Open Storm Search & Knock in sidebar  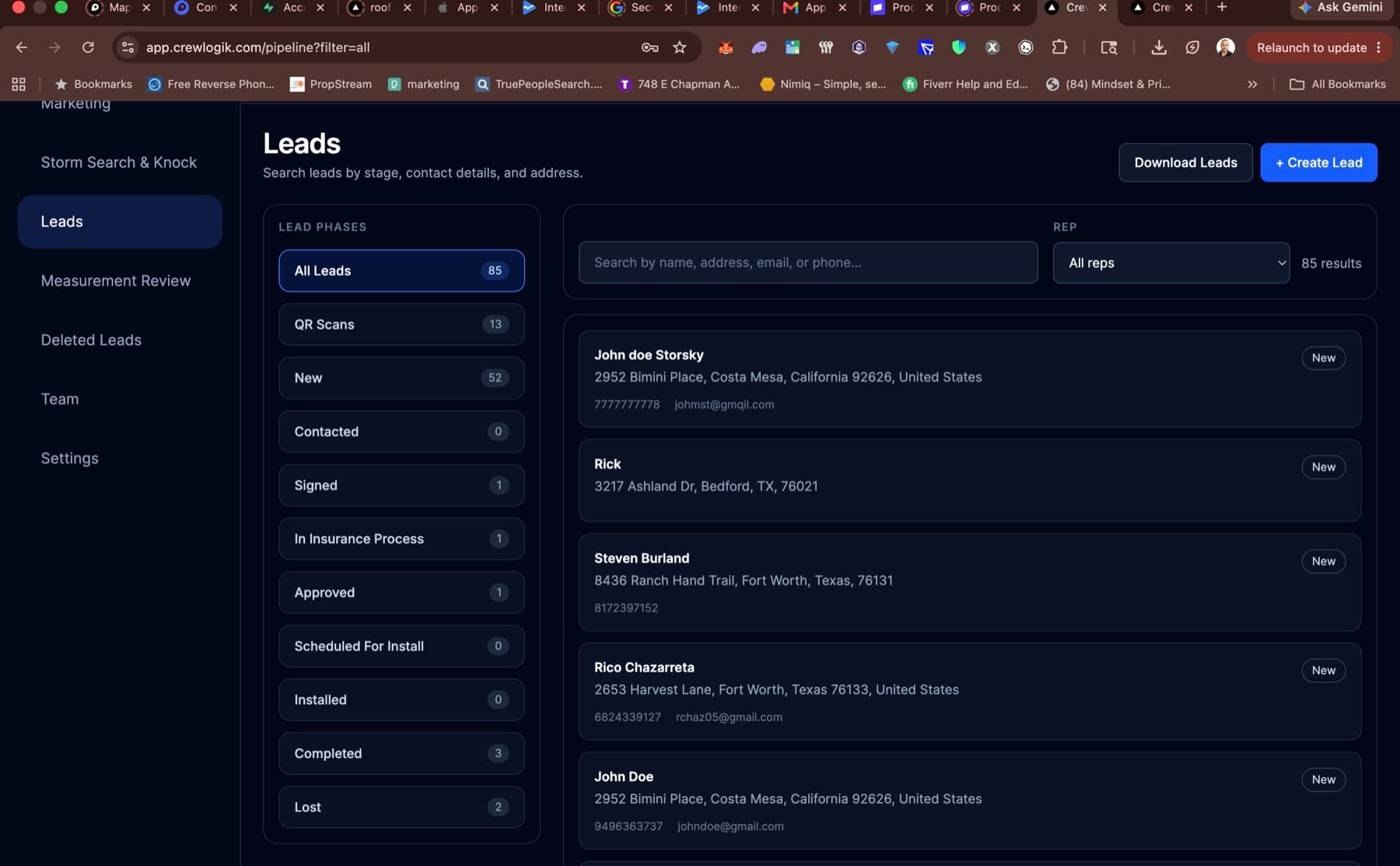tap(119, 162)
